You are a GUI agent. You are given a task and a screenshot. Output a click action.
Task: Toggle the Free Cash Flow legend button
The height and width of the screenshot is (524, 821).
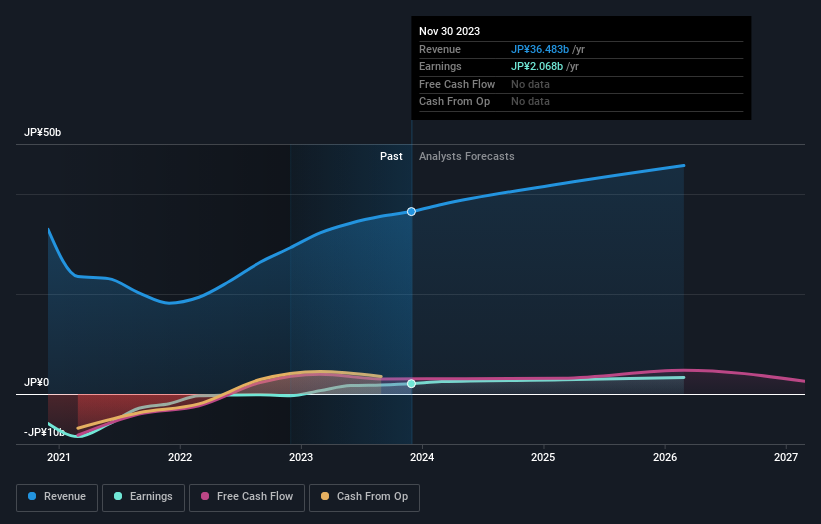click(247, 497)
